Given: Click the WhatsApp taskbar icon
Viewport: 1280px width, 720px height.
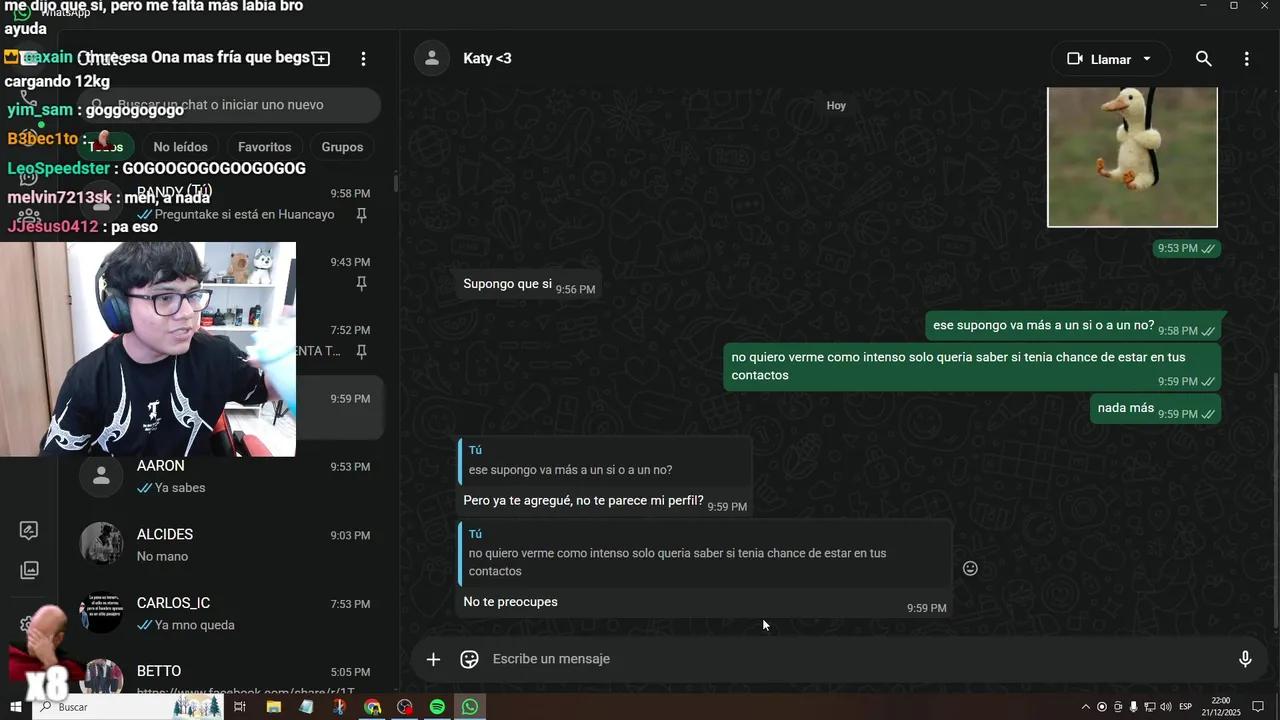Looking at the screenshot, I should click(x=470, y=707).
